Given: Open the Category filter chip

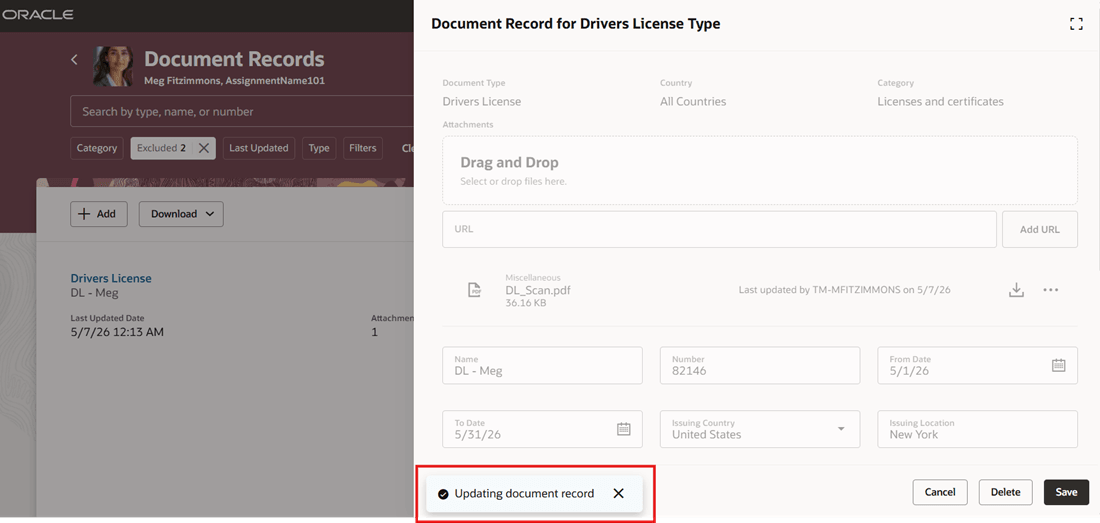Looking at the screenshot, I should pos(97,148).
